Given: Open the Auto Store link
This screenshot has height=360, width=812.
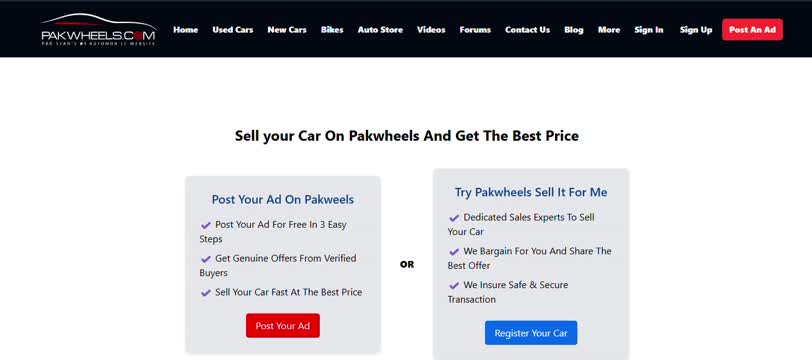Looking at the screenshot, I should click(x=380, y=30).
